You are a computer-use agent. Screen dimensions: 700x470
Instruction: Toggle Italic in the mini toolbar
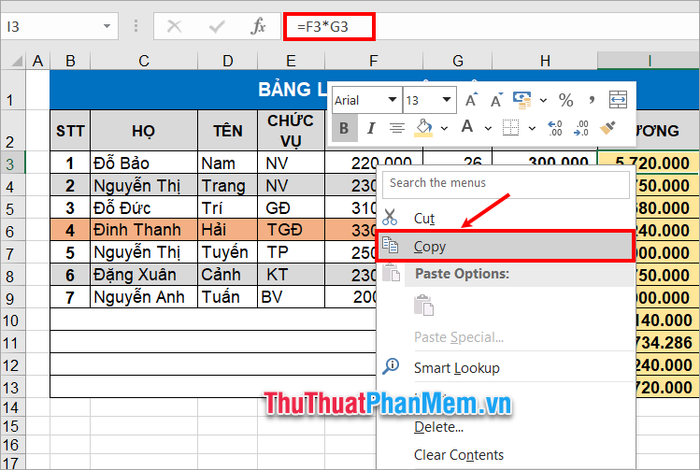click(370, 128)
